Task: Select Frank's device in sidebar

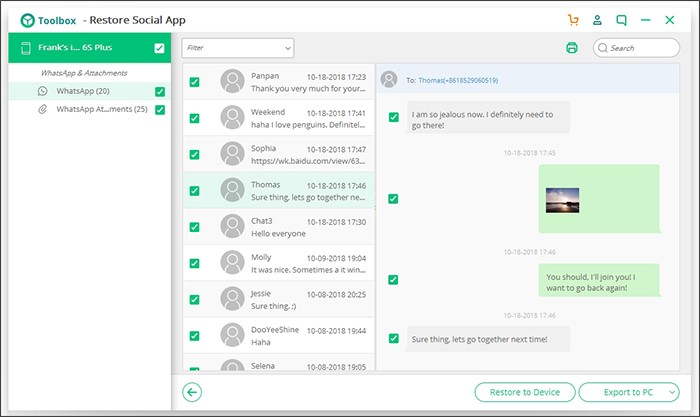Action: pos(90,48)
